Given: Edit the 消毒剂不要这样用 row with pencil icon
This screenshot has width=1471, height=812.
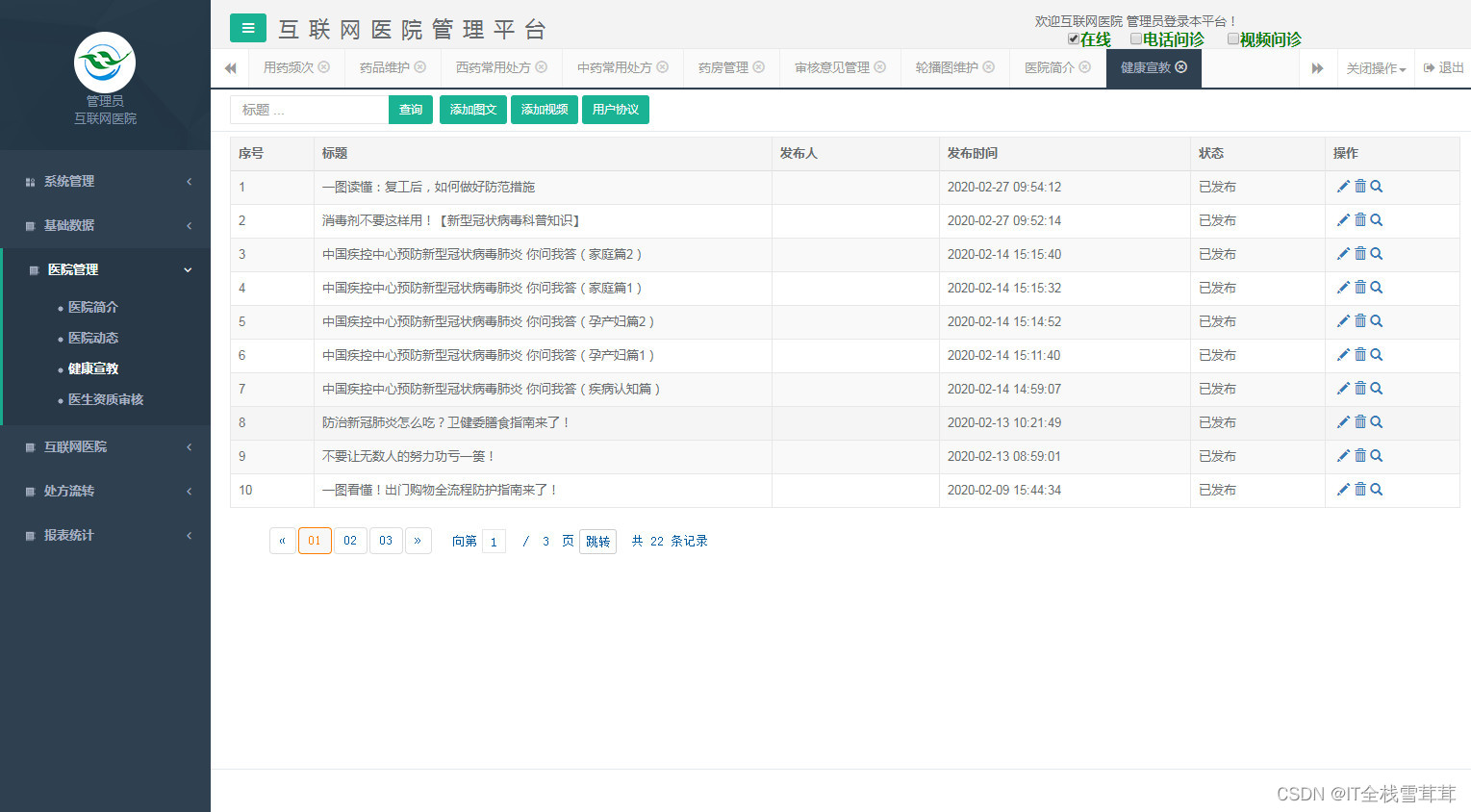Looking at the screenshot, I should click(1343, 220).
